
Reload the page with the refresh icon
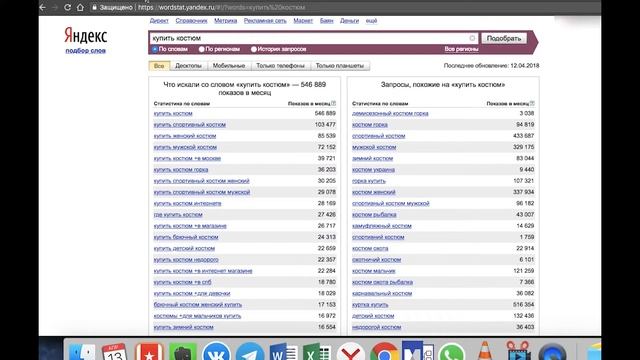[x=68, y=7]
